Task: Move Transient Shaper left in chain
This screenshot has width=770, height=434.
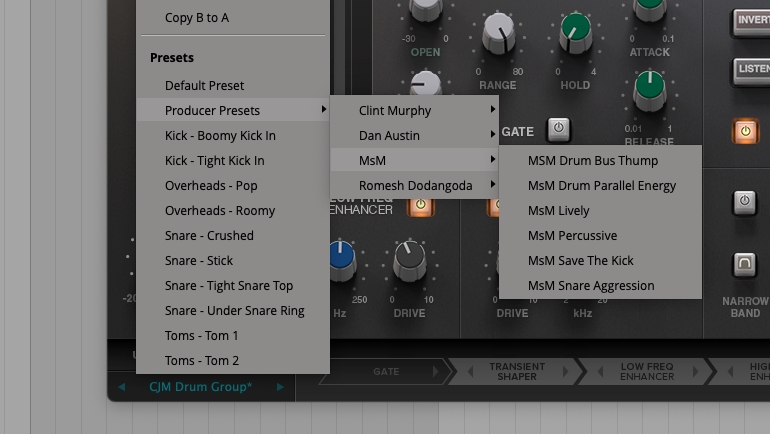Action: [x=470, y=372]
